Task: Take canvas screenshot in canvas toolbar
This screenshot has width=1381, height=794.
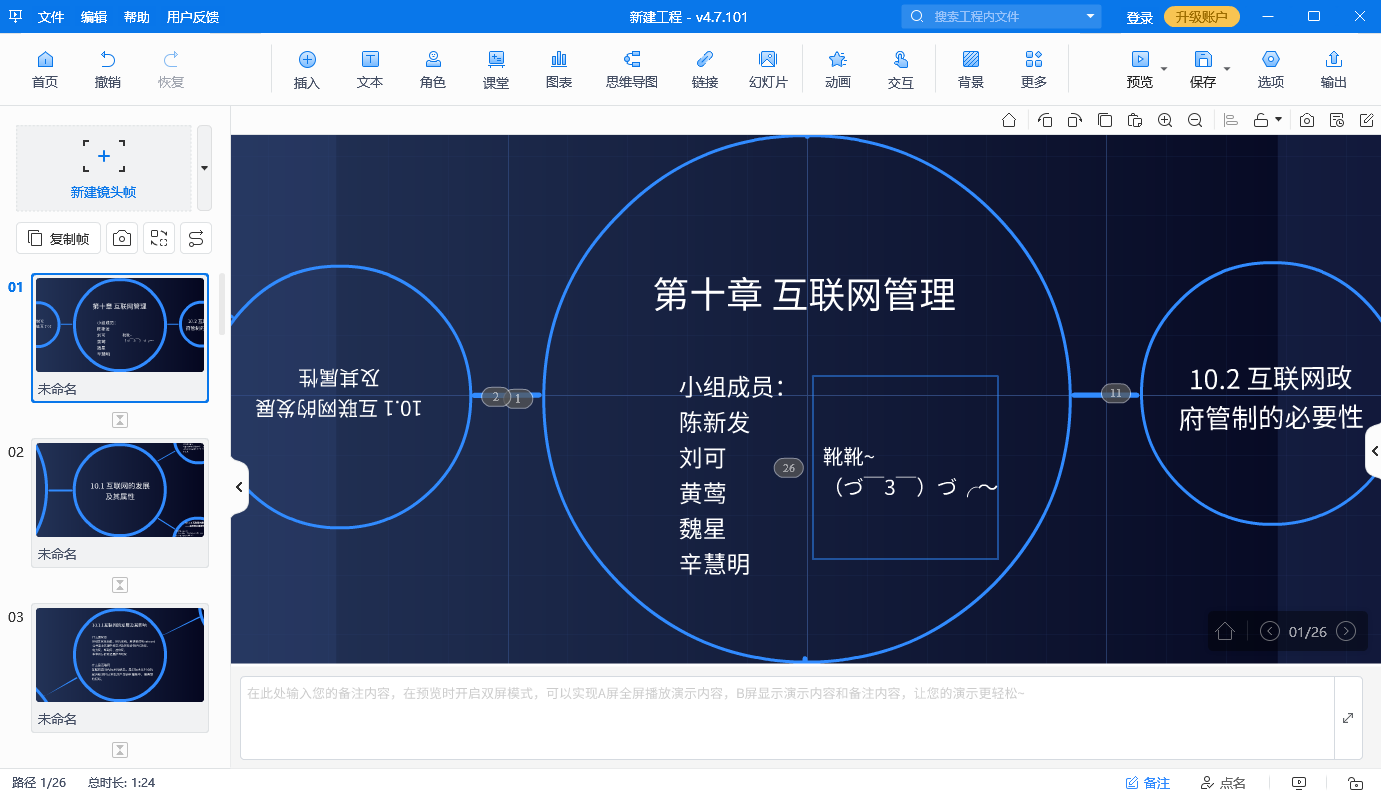Action: pyautogui.click(x=1307, y=120)
